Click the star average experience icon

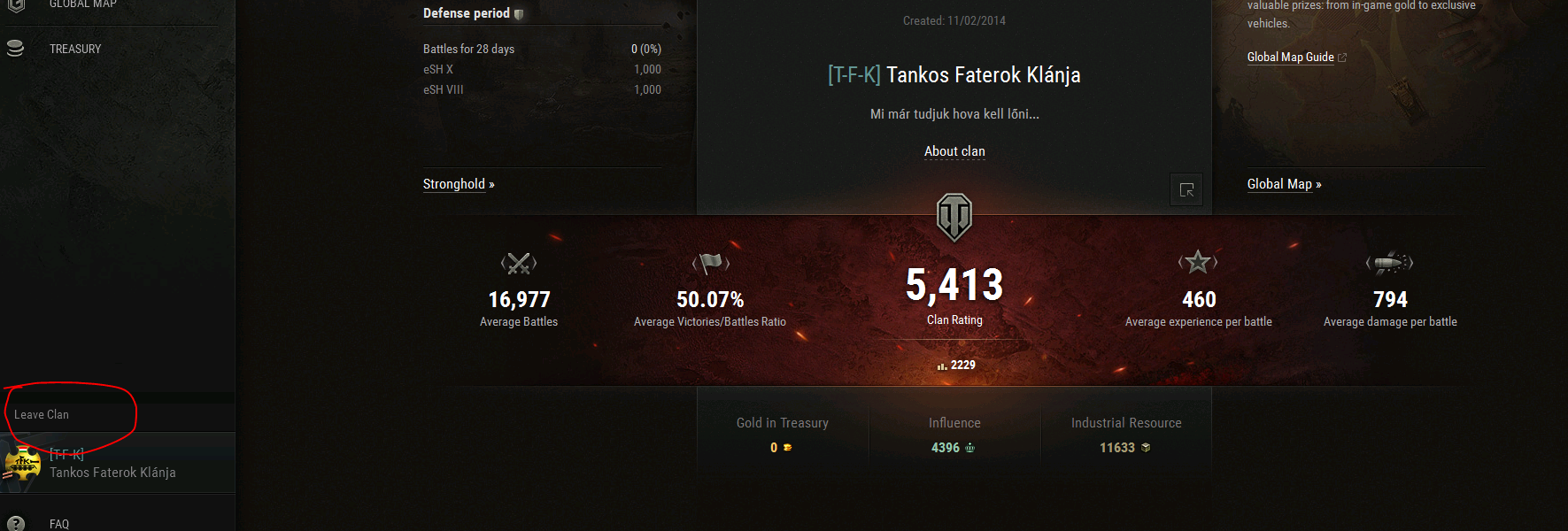click(1198, 262)
